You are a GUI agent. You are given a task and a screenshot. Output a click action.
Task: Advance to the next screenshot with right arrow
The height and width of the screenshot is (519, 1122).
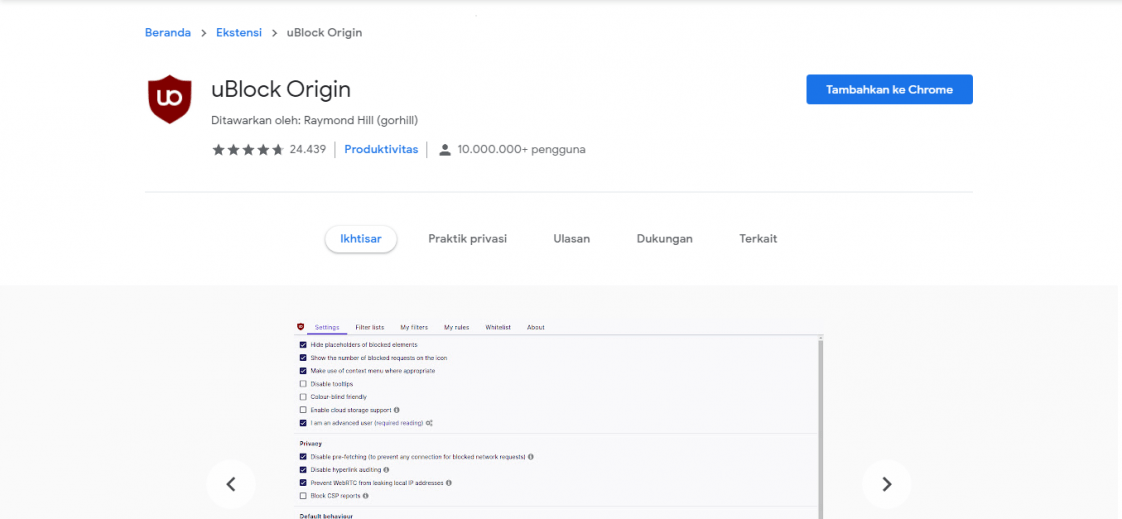click(x=887, y=485)
